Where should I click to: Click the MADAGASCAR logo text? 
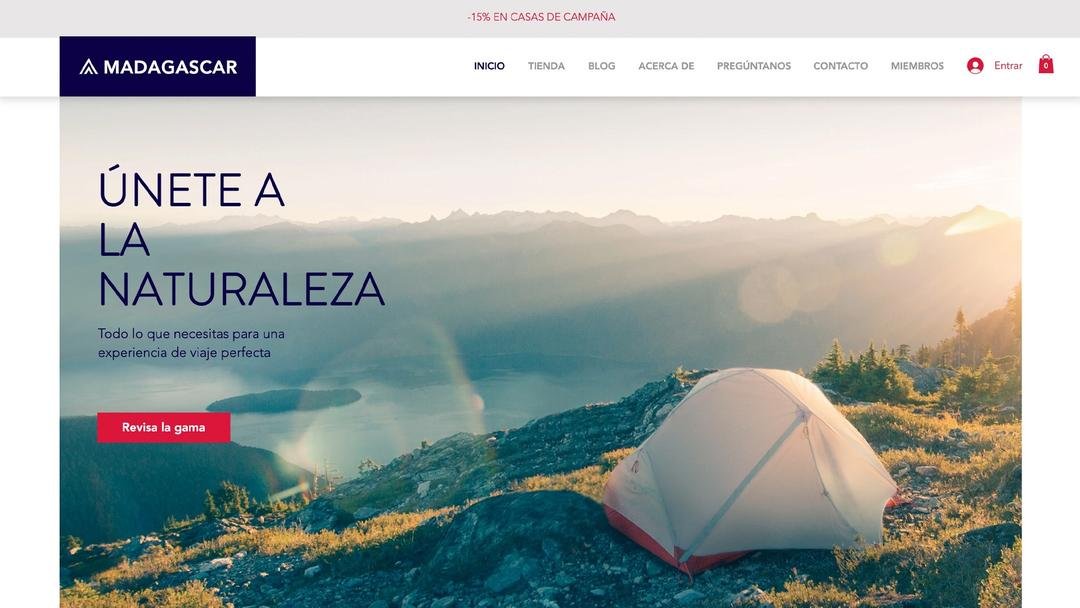(170, 67)
